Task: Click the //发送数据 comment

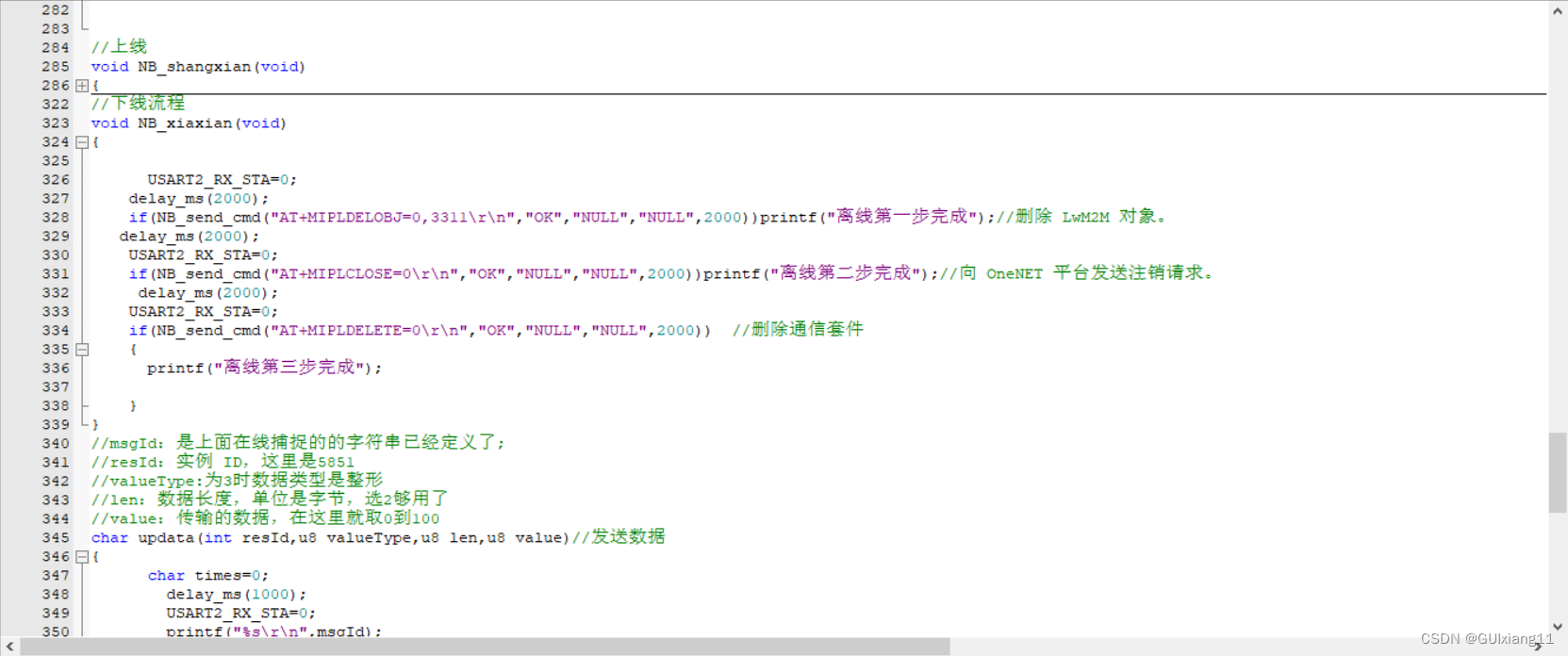Action: click(x=619, y=537)
